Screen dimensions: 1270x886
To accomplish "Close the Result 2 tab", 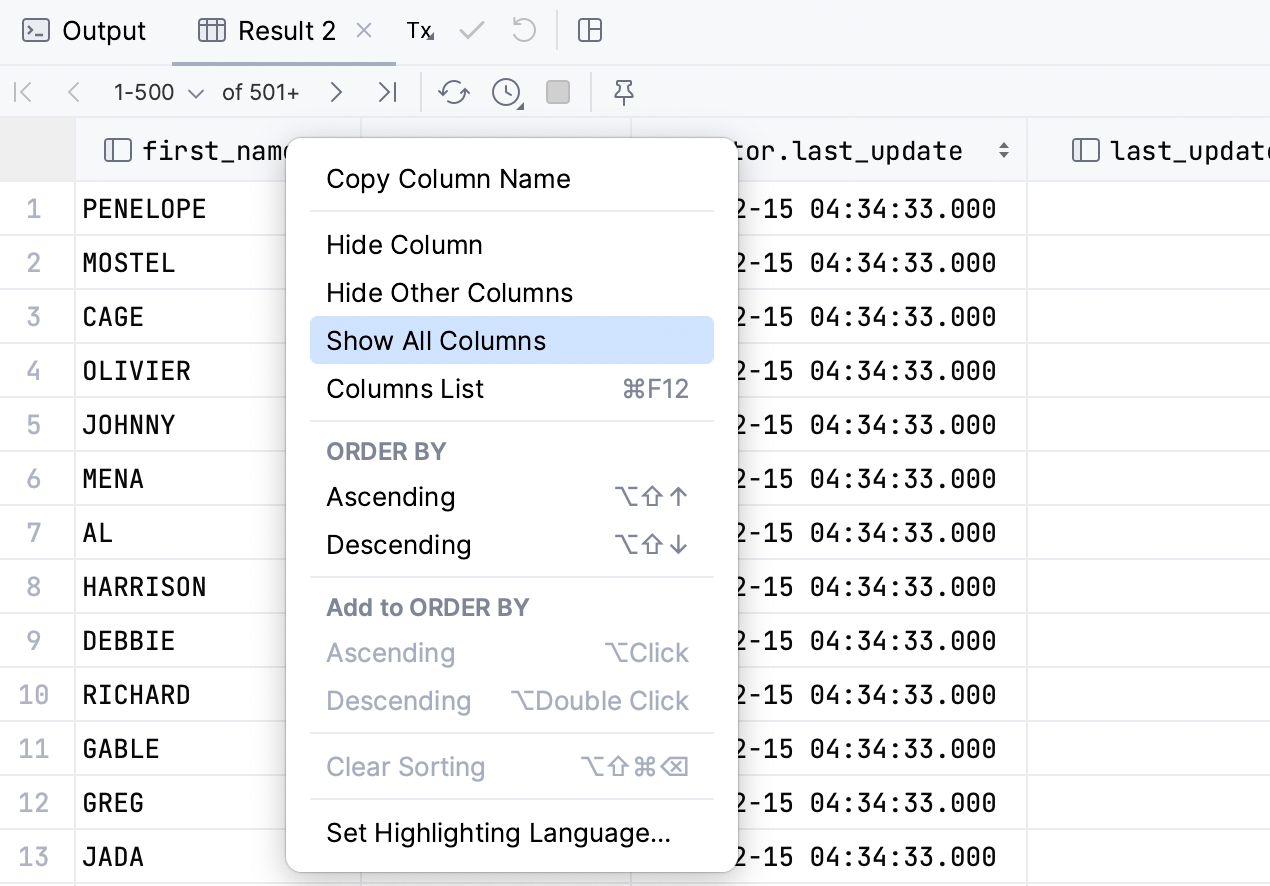I will (x=364, y=31).
